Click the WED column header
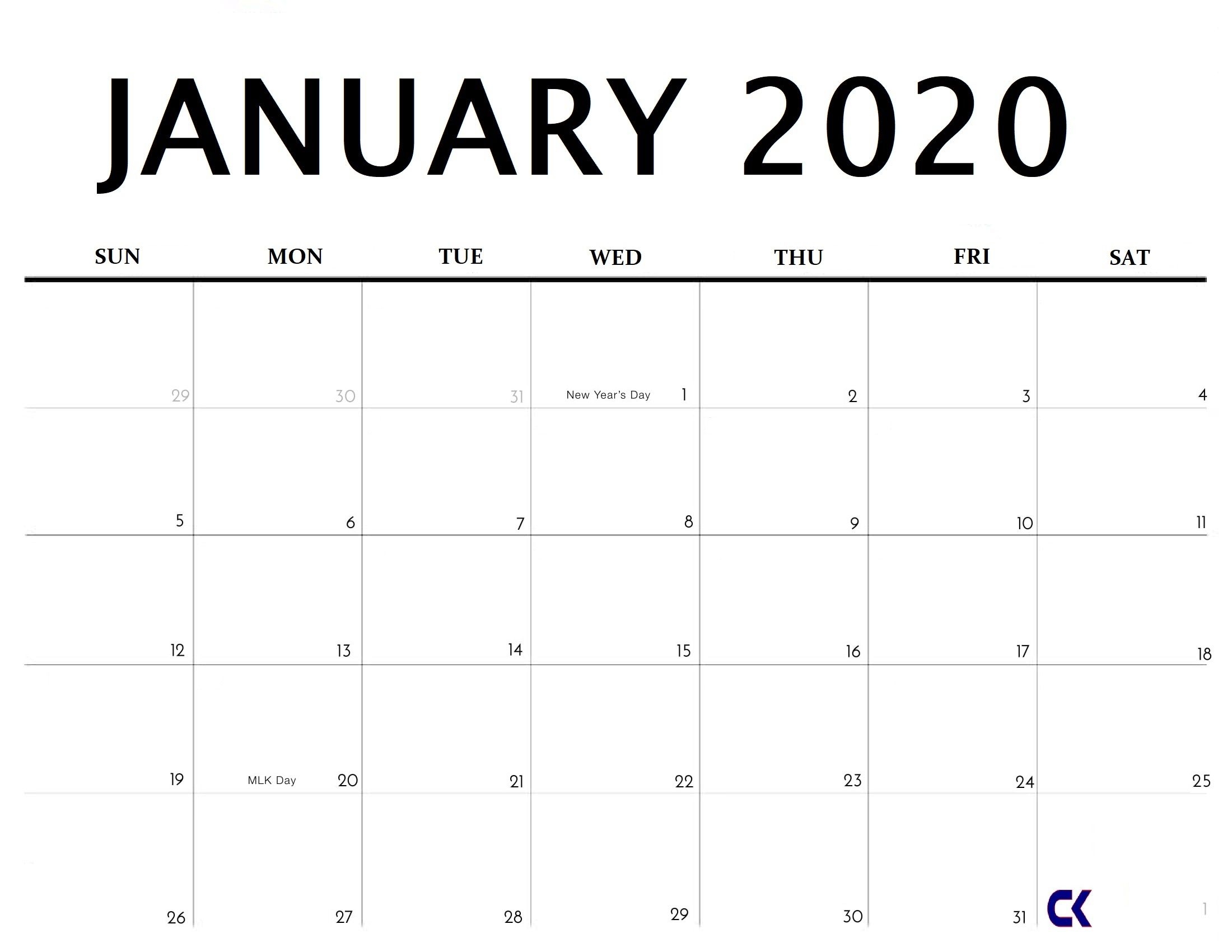This screenshot has width=1232, height=952. (x=616, y=256)
